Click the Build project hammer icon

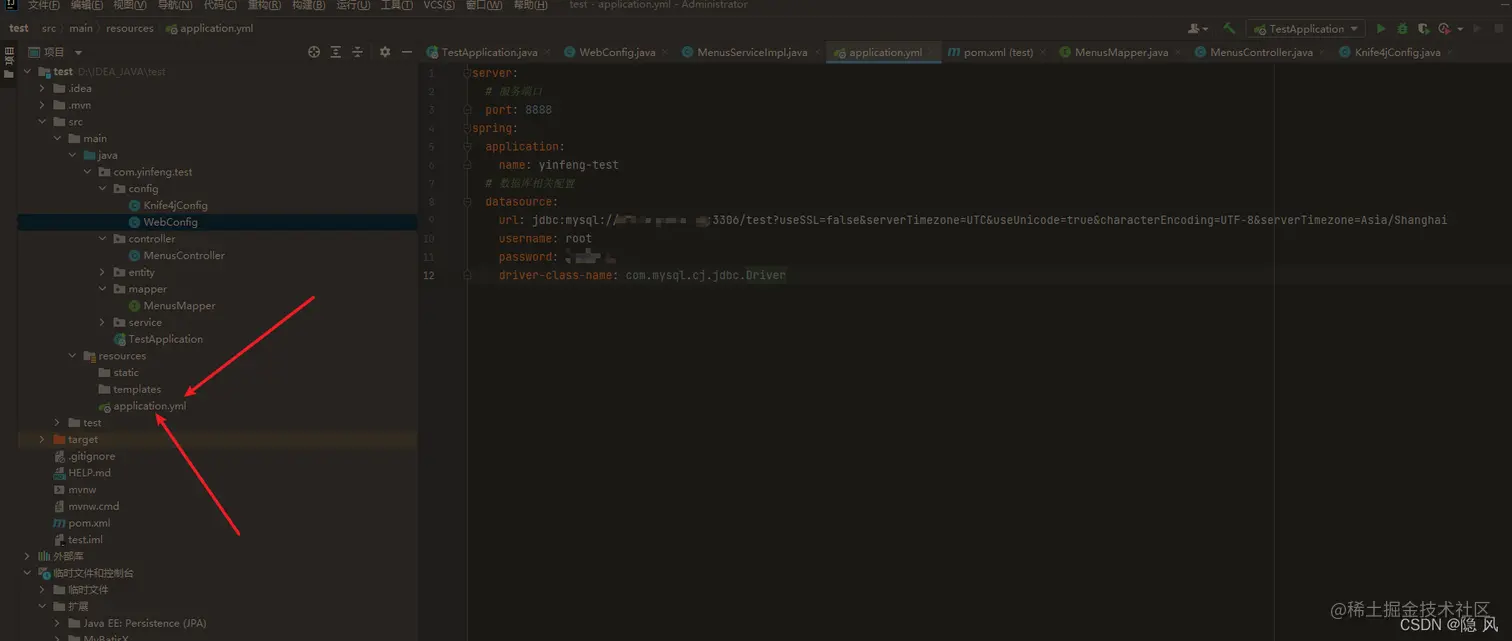pos(1230,29)
